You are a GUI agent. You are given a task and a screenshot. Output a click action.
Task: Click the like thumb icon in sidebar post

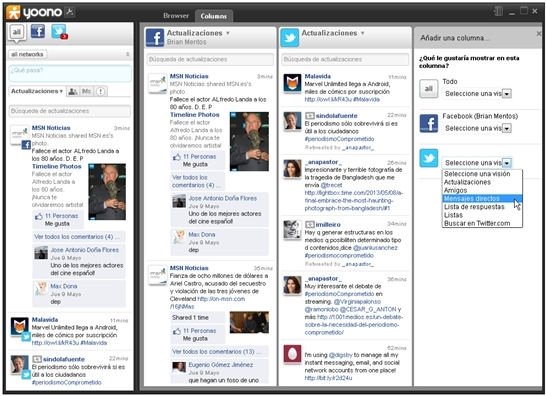(x=39, y=216)
